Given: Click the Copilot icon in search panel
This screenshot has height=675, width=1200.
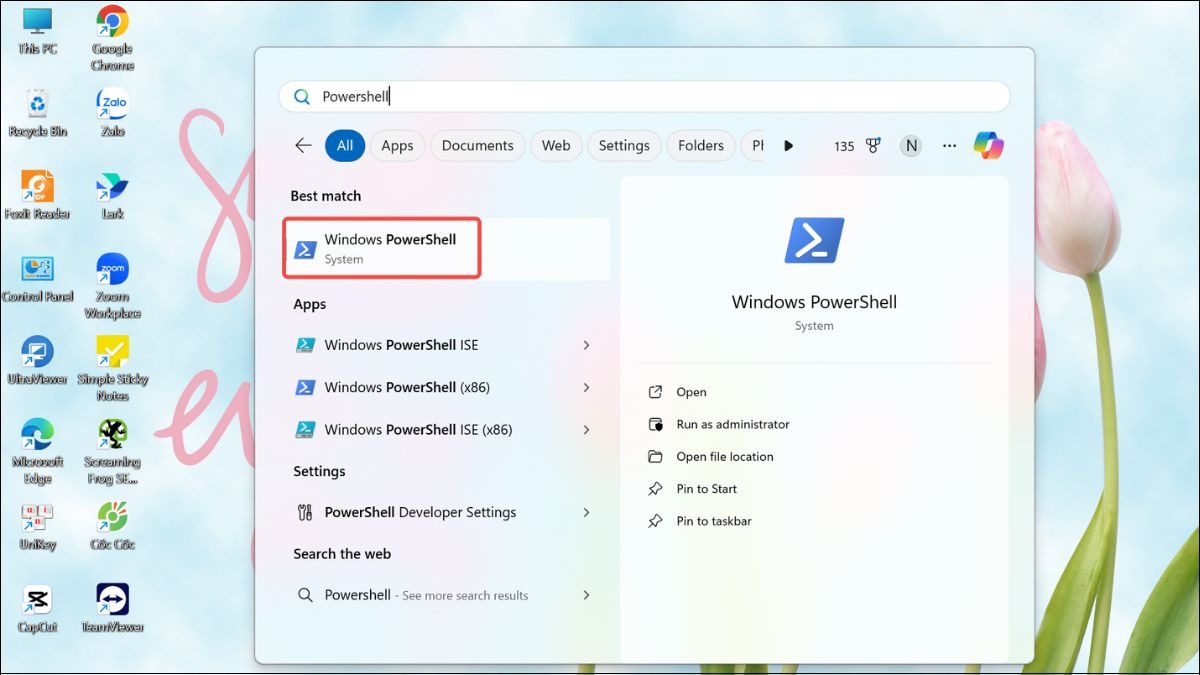Looking at the screenshot, I should click(988, 146).
